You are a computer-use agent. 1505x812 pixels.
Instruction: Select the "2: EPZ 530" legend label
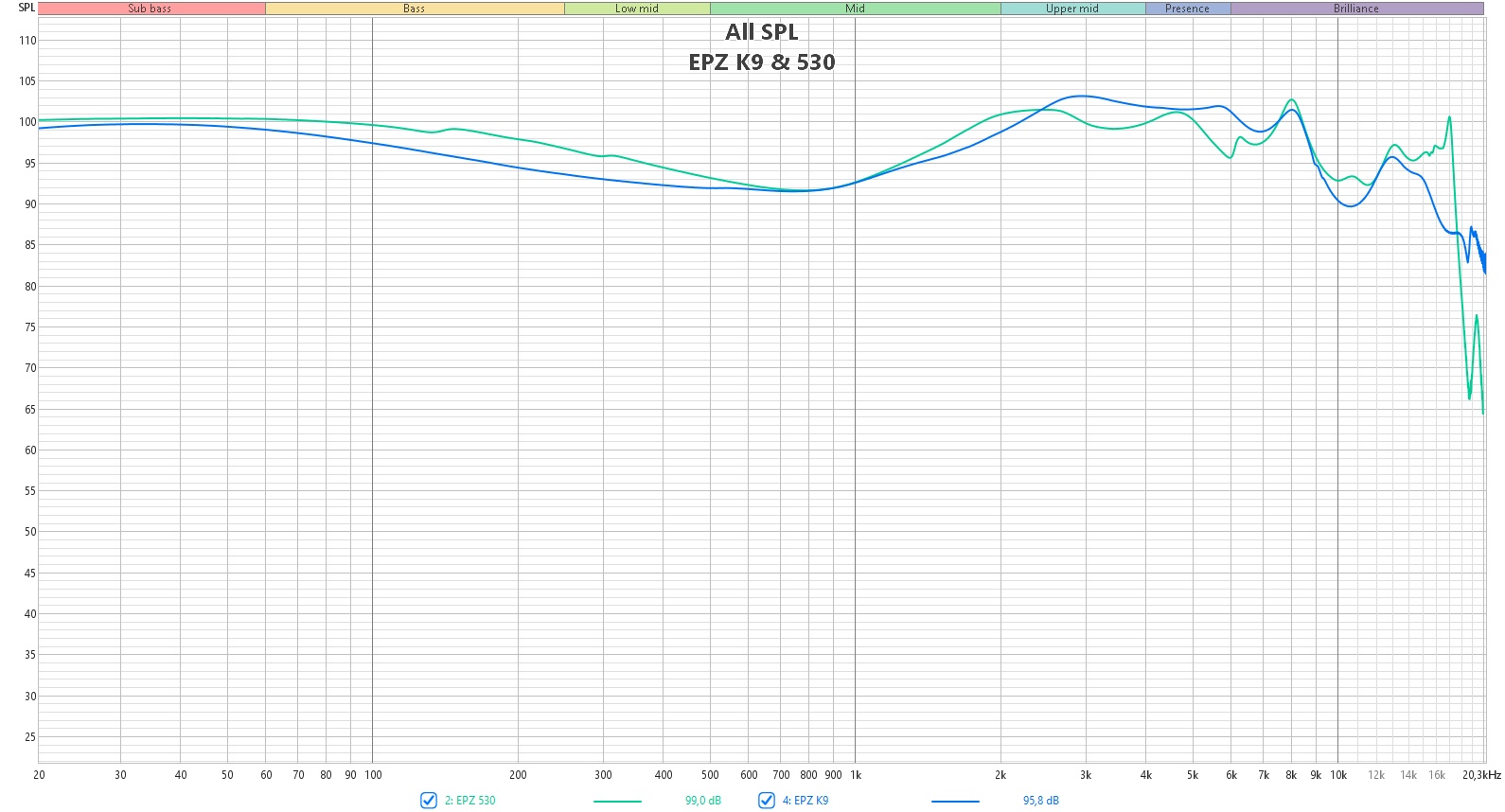(x=470, y=801)
